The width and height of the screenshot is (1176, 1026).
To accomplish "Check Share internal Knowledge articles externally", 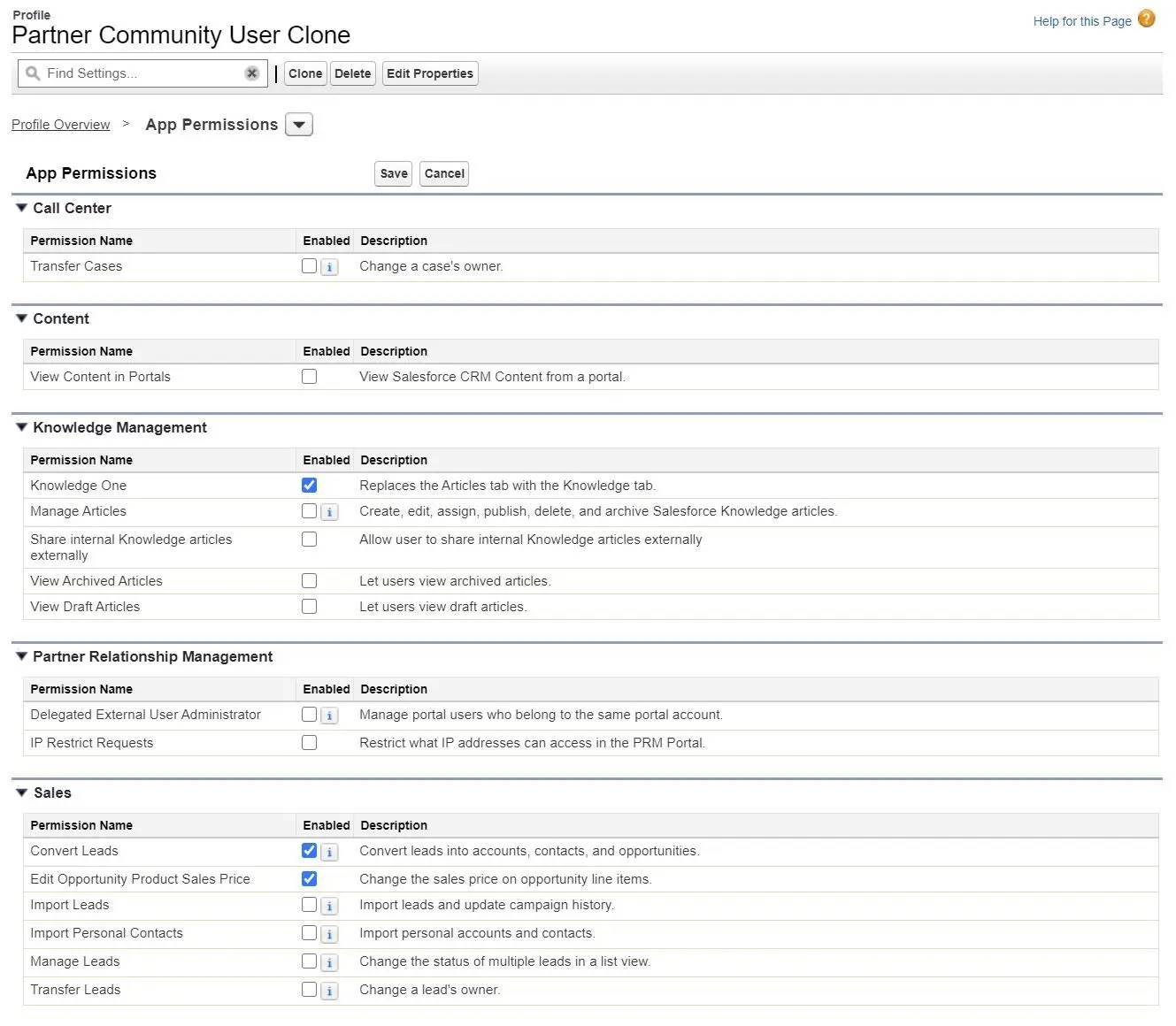I will [309, 539].
